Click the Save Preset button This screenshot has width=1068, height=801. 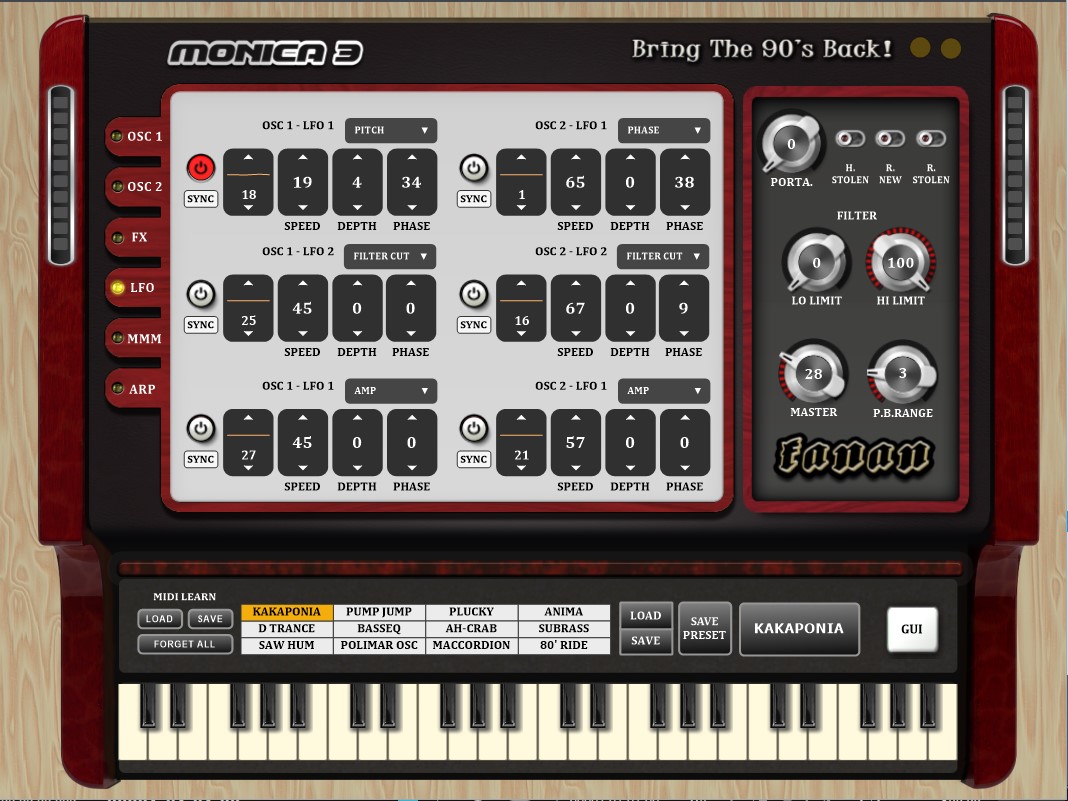coord(705,628)
